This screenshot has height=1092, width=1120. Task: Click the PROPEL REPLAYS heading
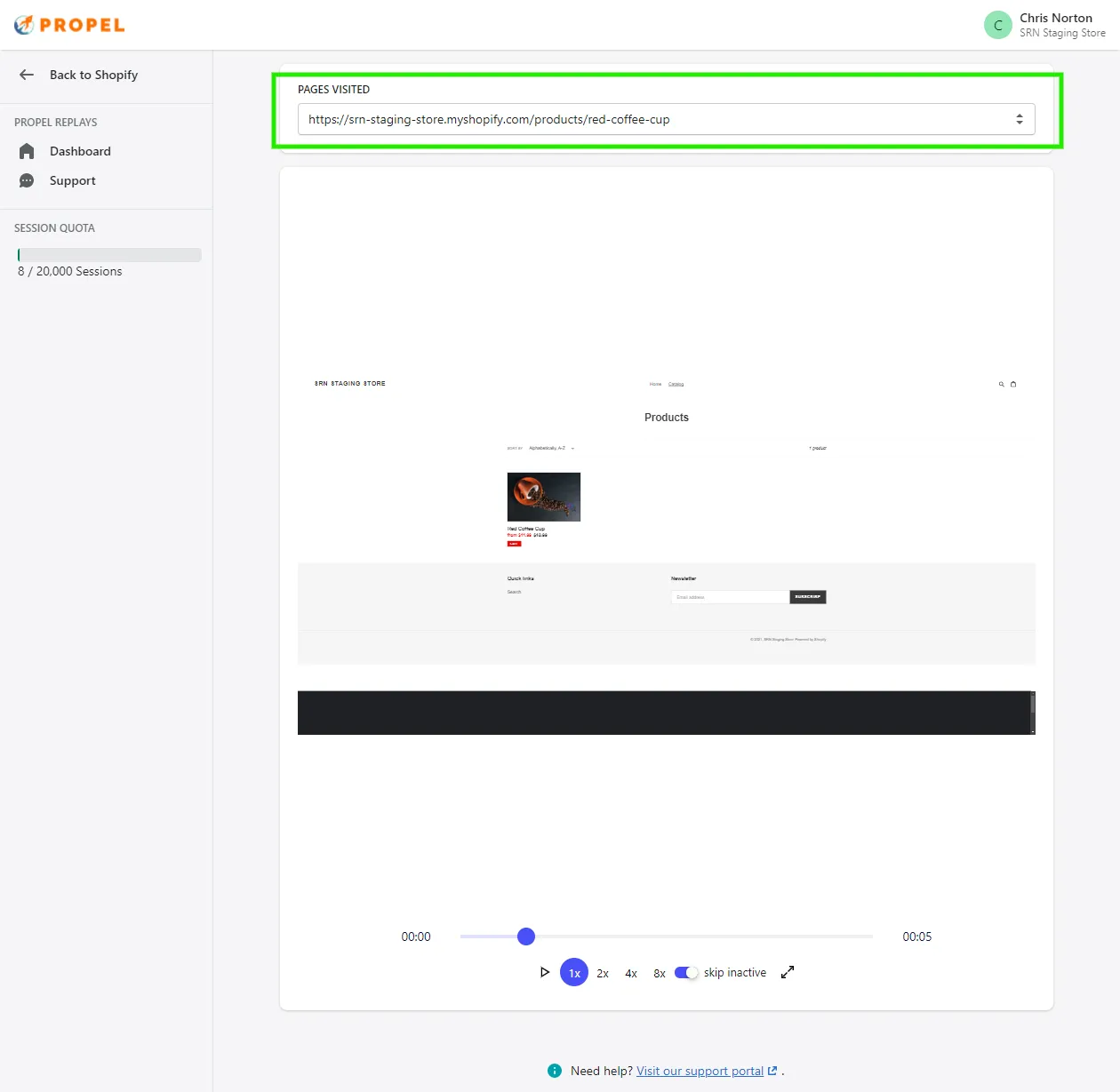click(56, 123)
